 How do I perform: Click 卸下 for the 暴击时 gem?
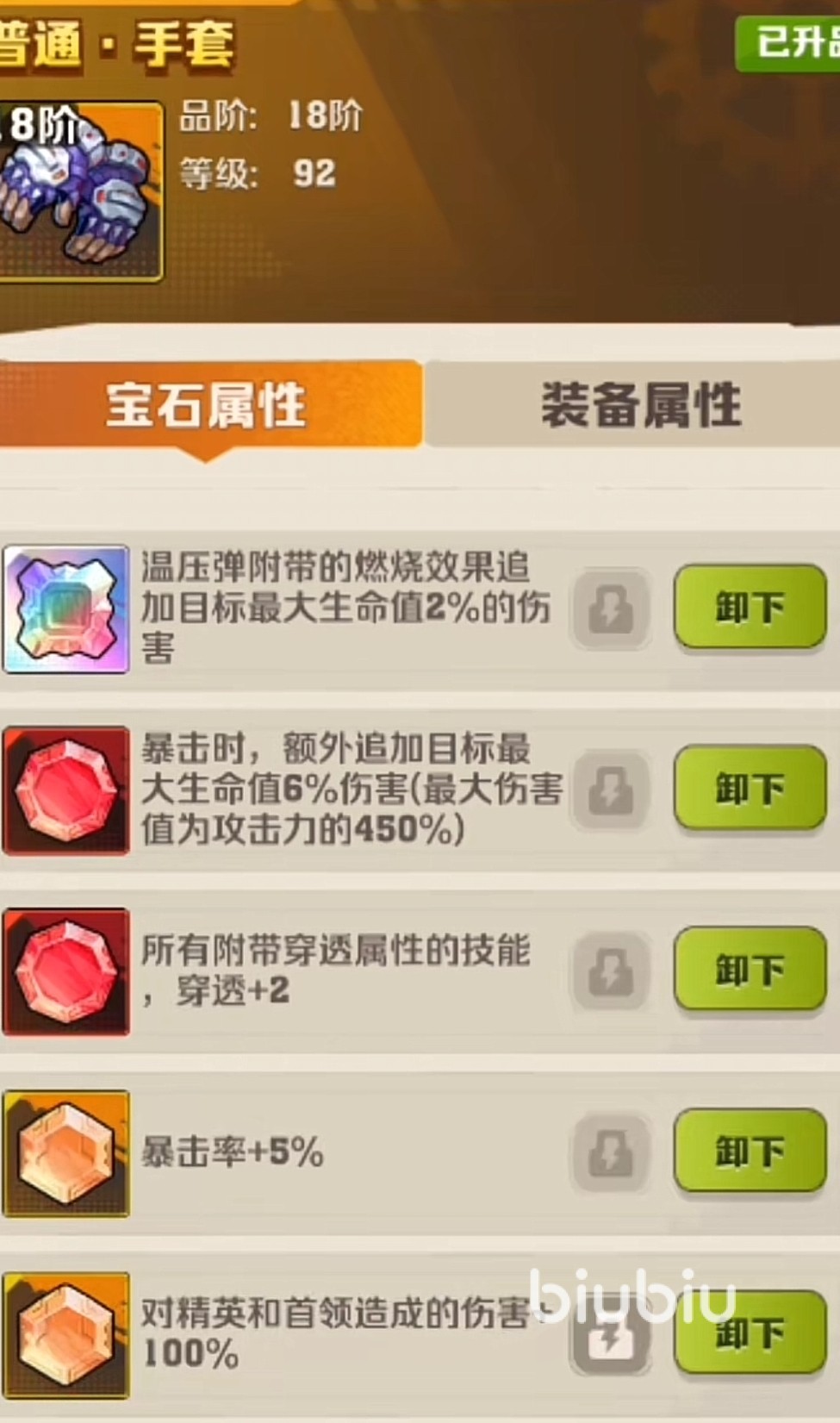pyautogui.click(x=750, y=789)
